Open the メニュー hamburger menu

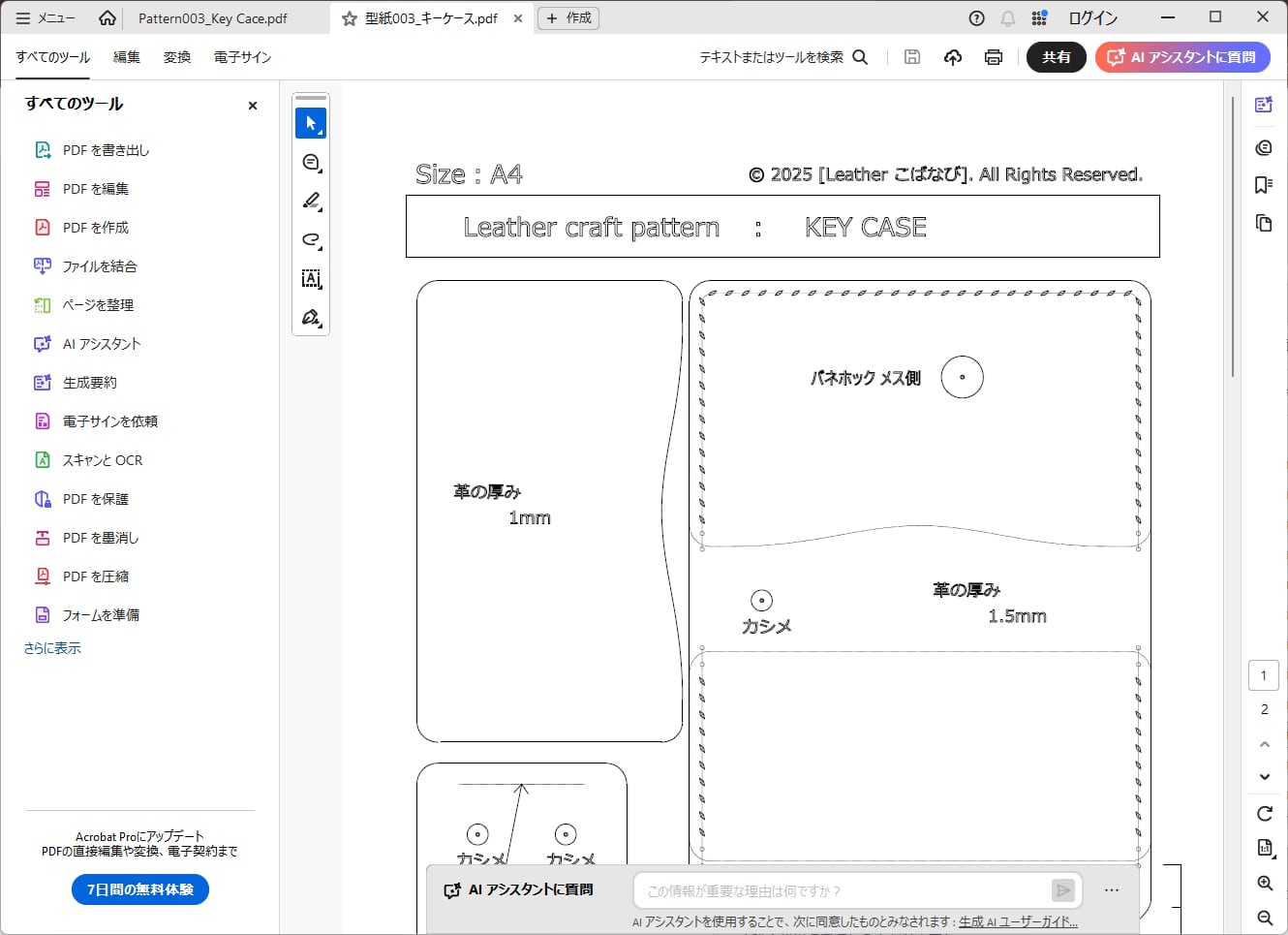[46, 18]
